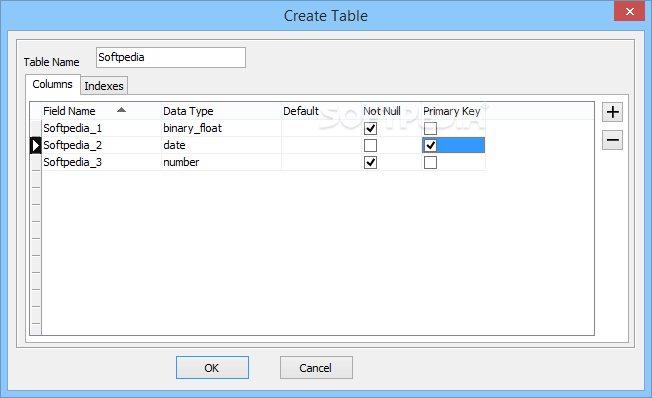
Task: Click the number data type cell
Action: [221, 162]
